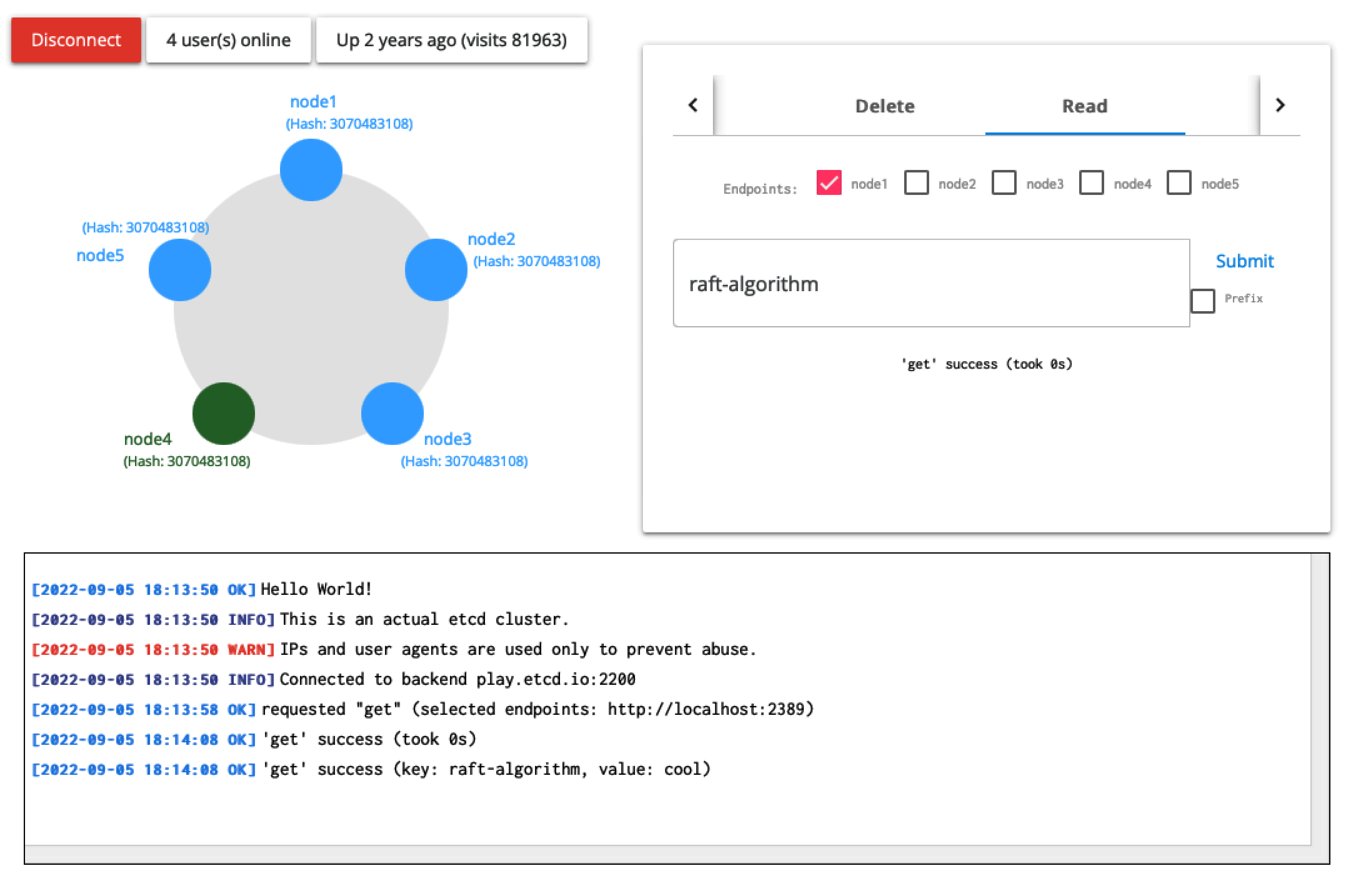The image size is (1350, 896).
Task: Click the node2 blue circle in cluster diagram
Action: 435,270
